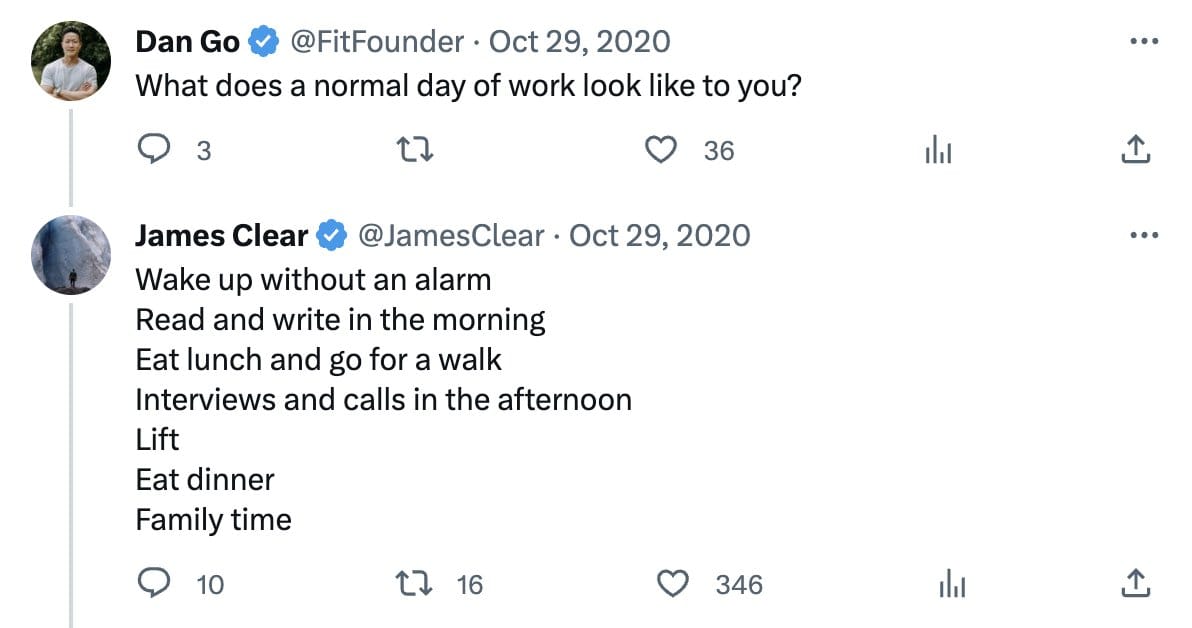Share James Clear's reply
Image resolution: width=1192 pixels, height=628 pixels.
coord(1134,583)
